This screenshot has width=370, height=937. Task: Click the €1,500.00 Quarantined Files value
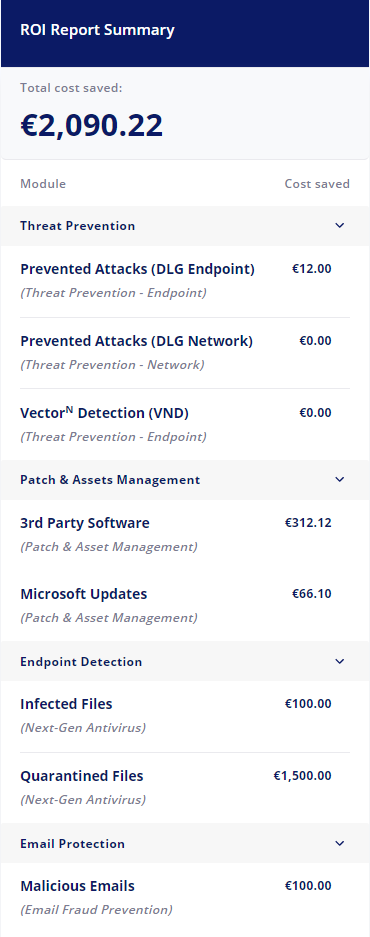(x=302, y=776)
